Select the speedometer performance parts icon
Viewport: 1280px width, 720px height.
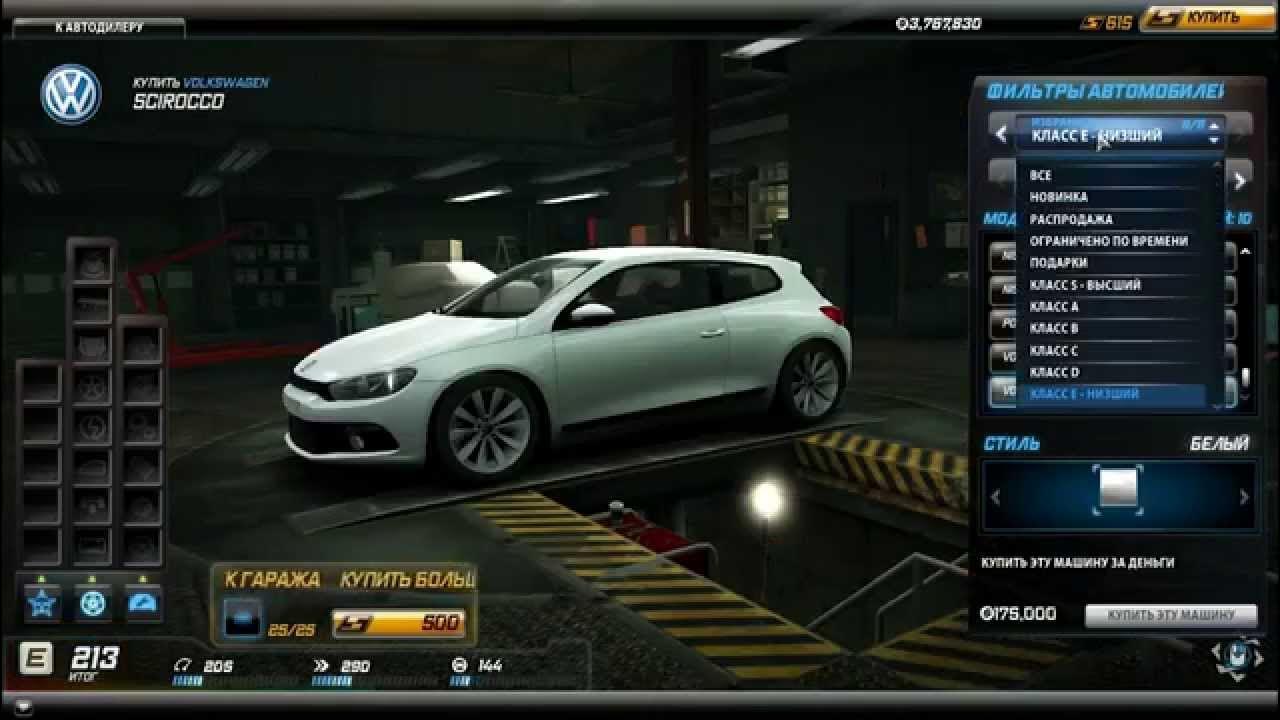coord(144,602)
